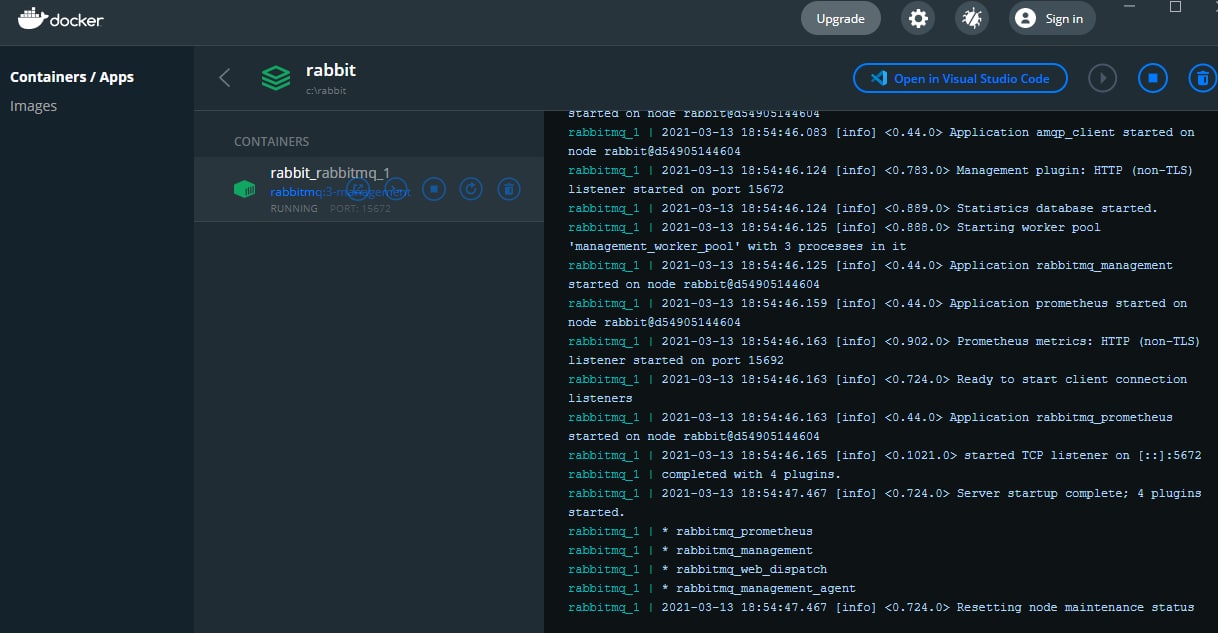Click the Upgrade button
This screenshot has height=633, width=1218.
[x=841, y=19]
